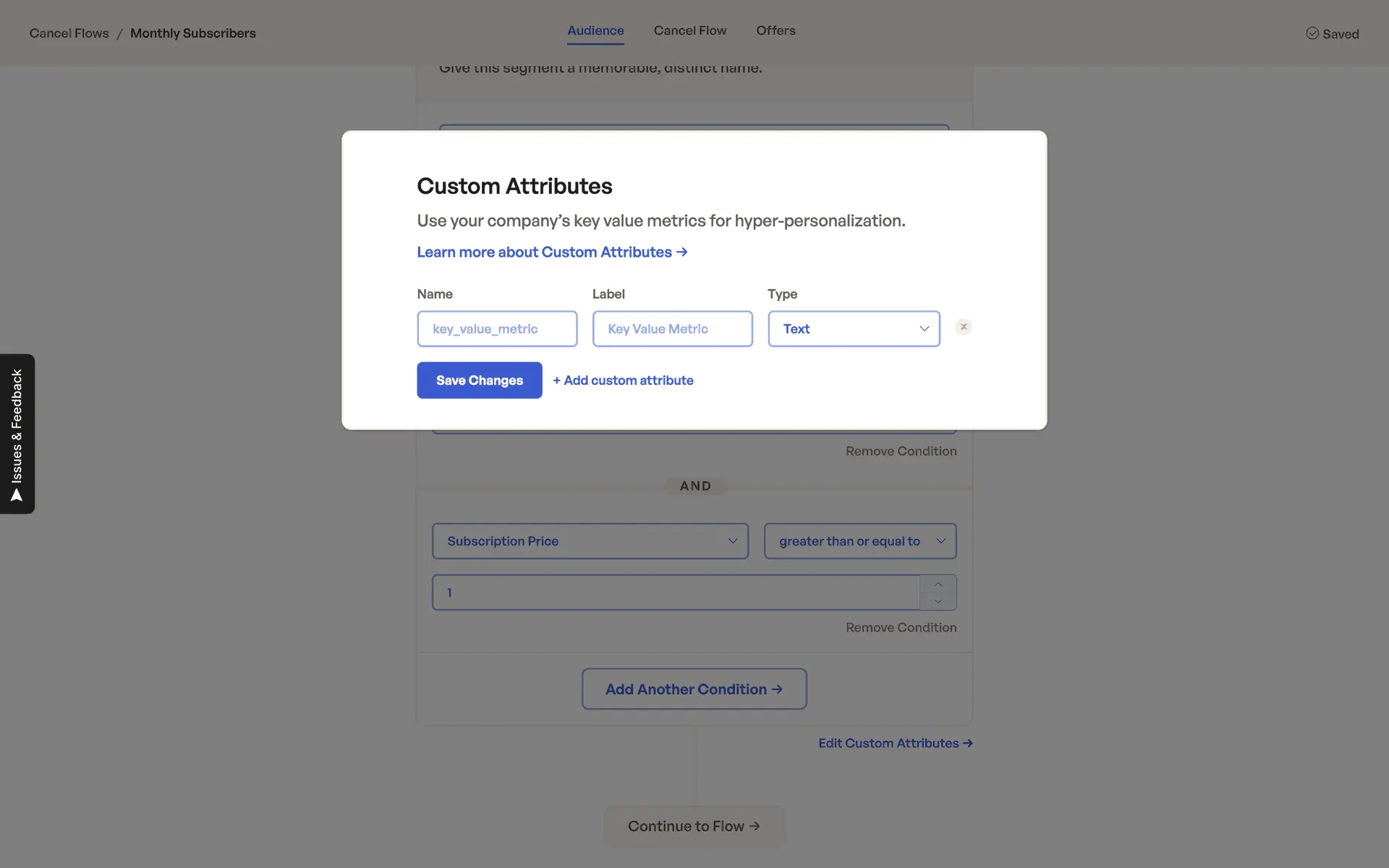The height and width of the screenshot is (868, 1389).
Task: Increment the subscription price value stepper
Action: click(938, 584)
